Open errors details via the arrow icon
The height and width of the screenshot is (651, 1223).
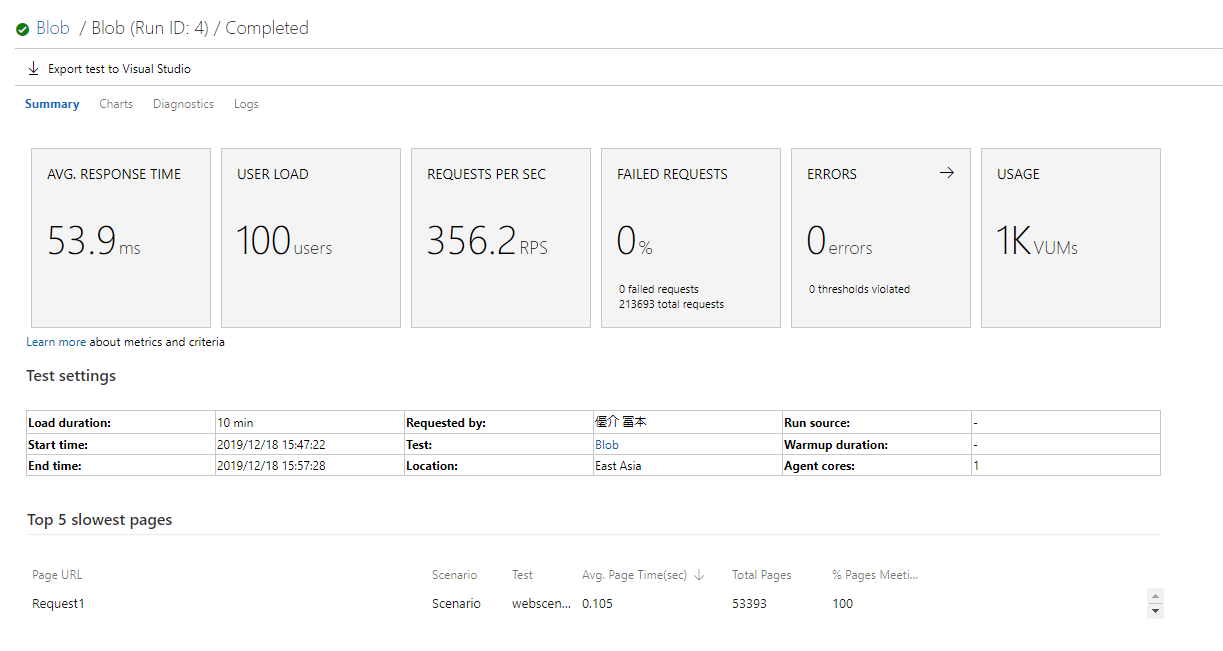[946, 173]
